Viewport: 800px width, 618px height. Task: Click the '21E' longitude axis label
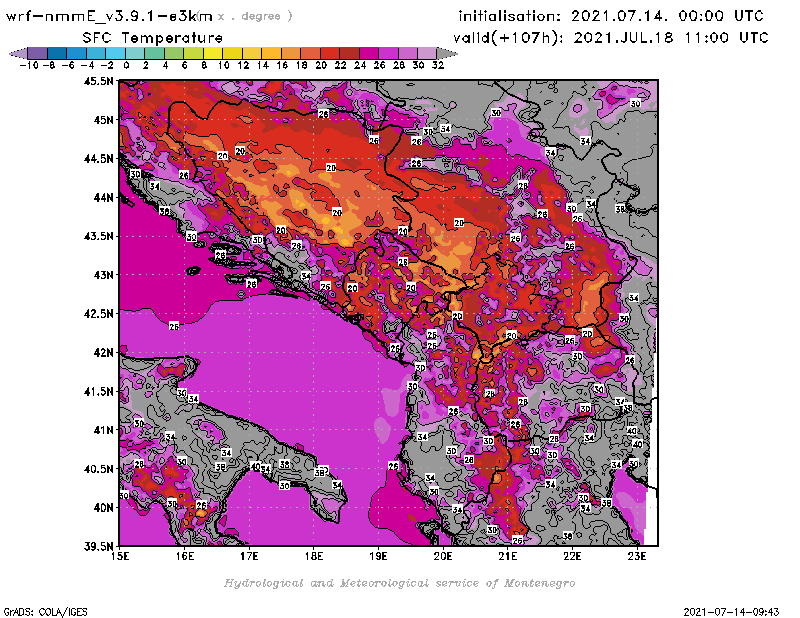[508, 556]
